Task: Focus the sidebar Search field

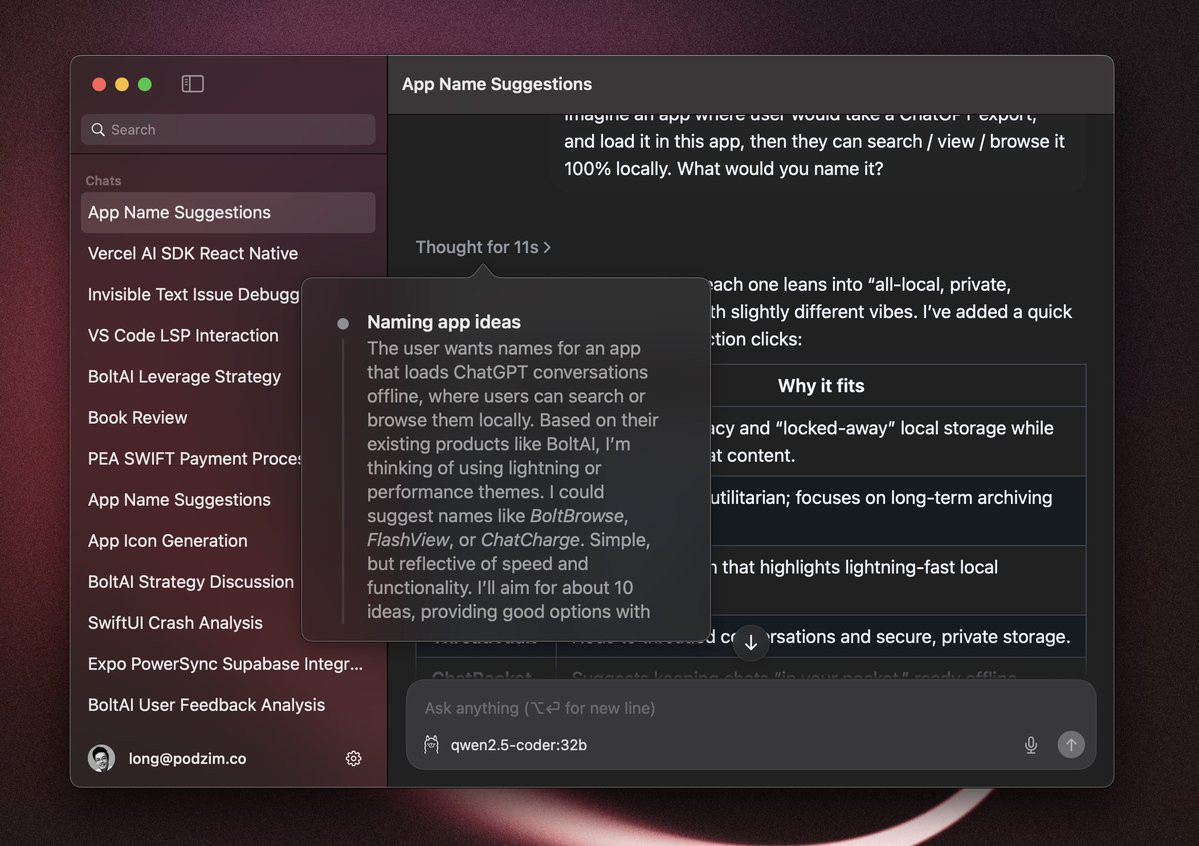Action: click(228, 129)
